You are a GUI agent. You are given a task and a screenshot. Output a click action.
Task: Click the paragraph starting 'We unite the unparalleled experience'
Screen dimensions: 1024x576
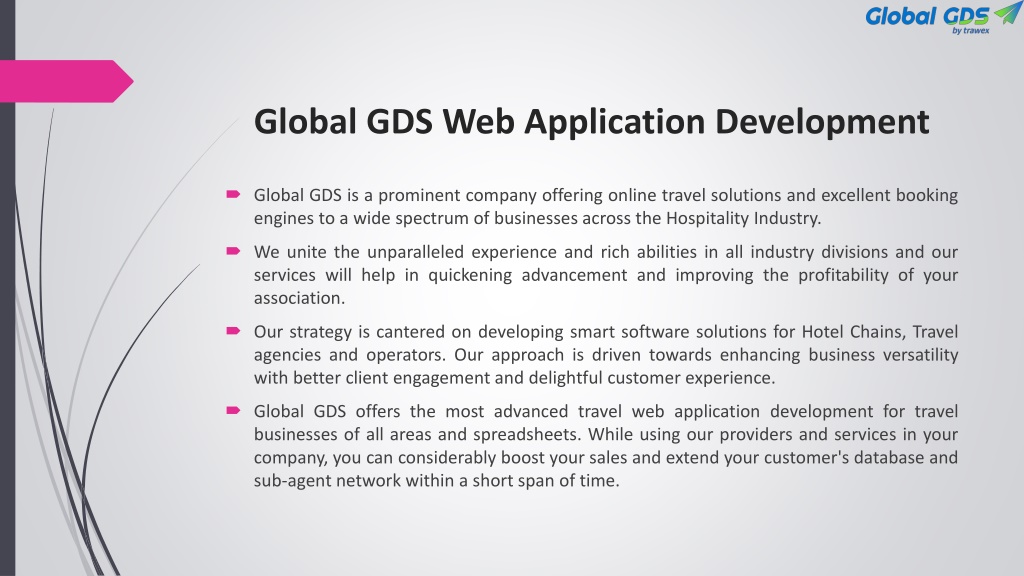coord(605,275)
